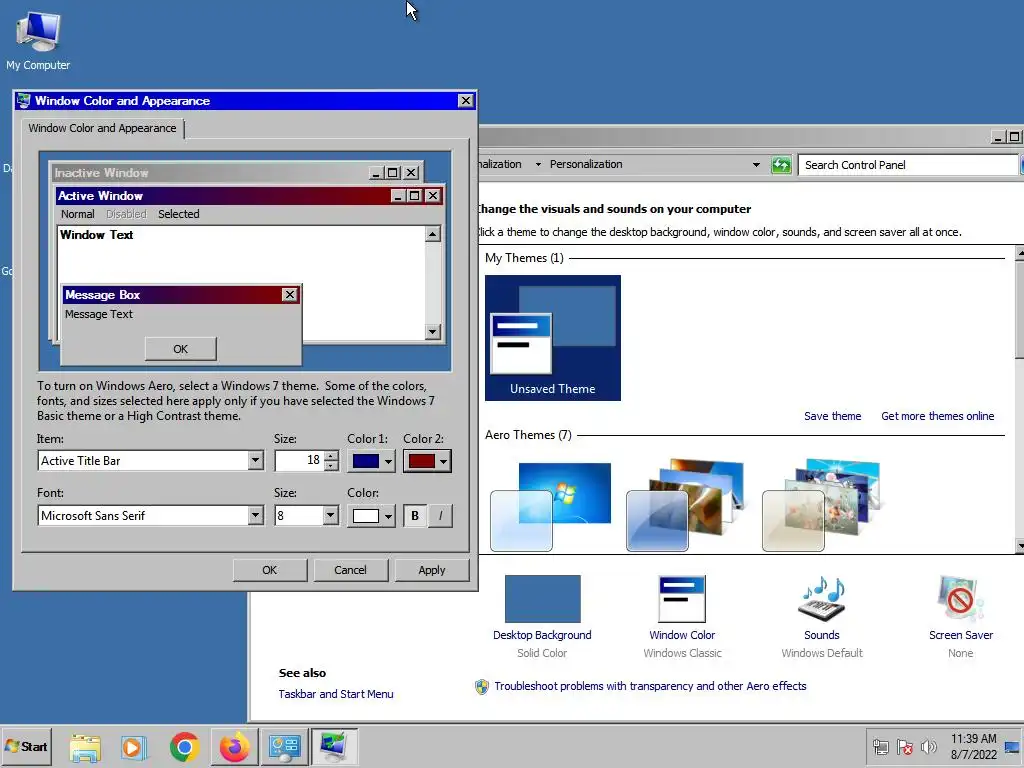Open the Screen Saver icon
This screenshot has height=768, width=1024.
[960, 599]
